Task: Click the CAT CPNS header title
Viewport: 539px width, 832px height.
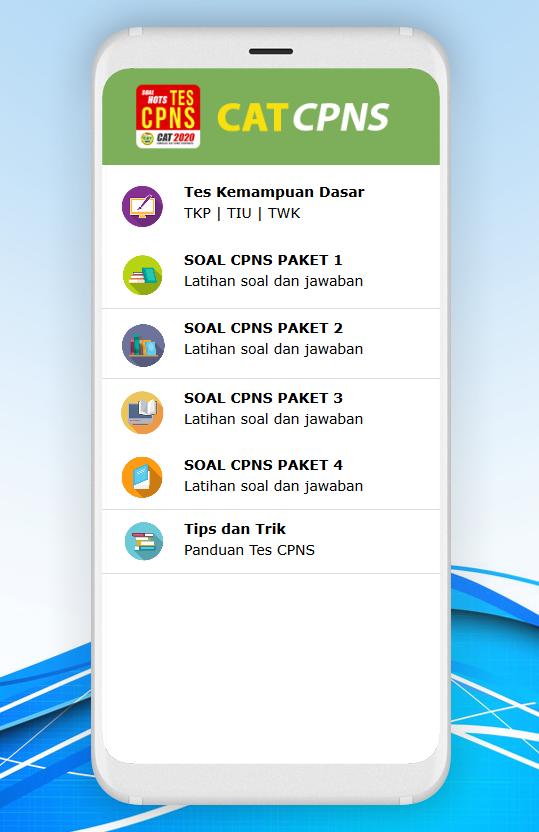Action: (x=303, y=117)
